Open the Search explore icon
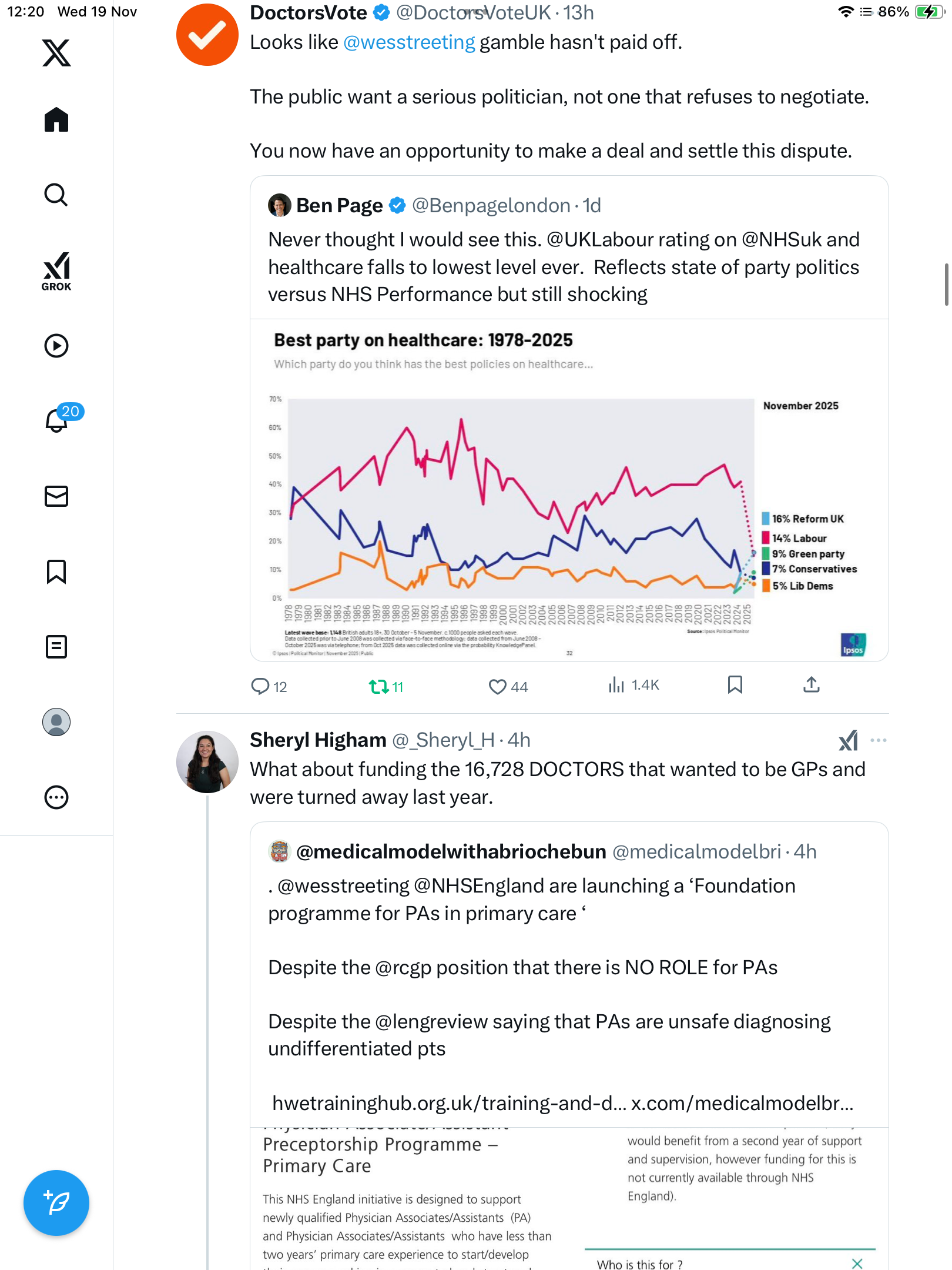Viewport: 952px width, 1270px height. point(56,195)
